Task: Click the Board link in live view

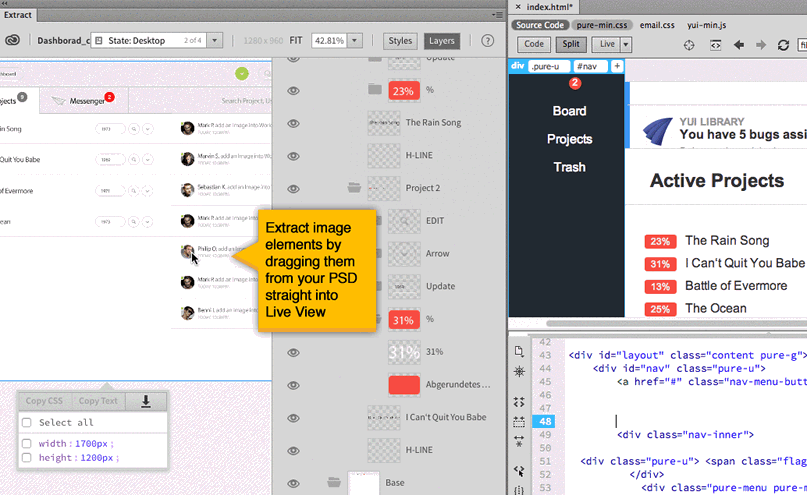Action: pos(569,111)
